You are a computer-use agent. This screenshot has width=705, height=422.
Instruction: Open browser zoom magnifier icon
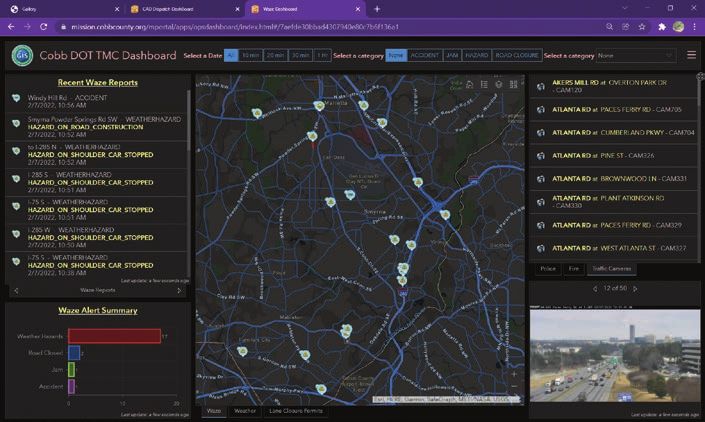[x=609, y=27]
